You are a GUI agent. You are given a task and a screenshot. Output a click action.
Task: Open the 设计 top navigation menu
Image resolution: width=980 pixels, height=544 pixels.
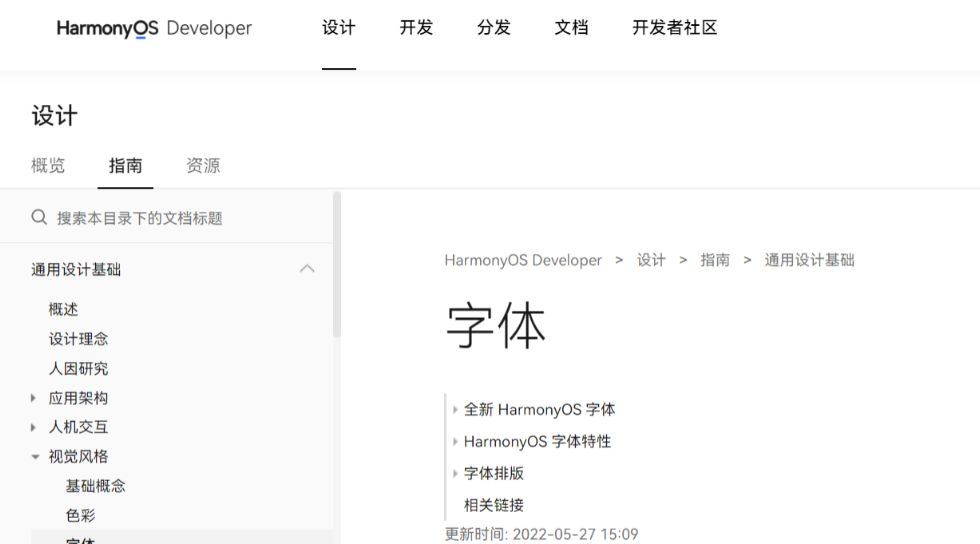tap(339, 28)
